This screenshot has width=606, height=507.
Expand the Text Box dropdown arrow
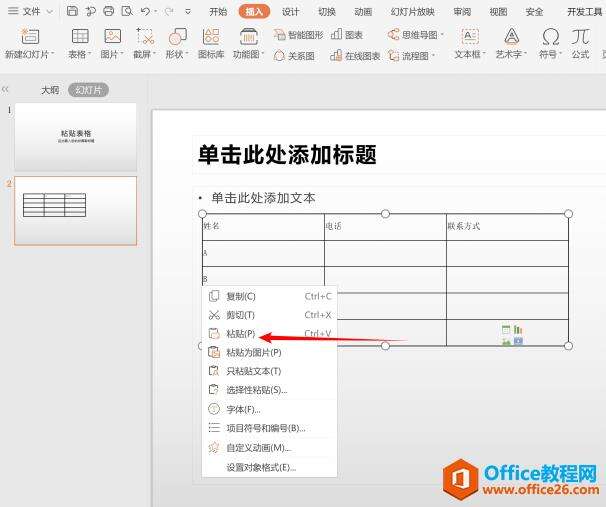(483, 54)
